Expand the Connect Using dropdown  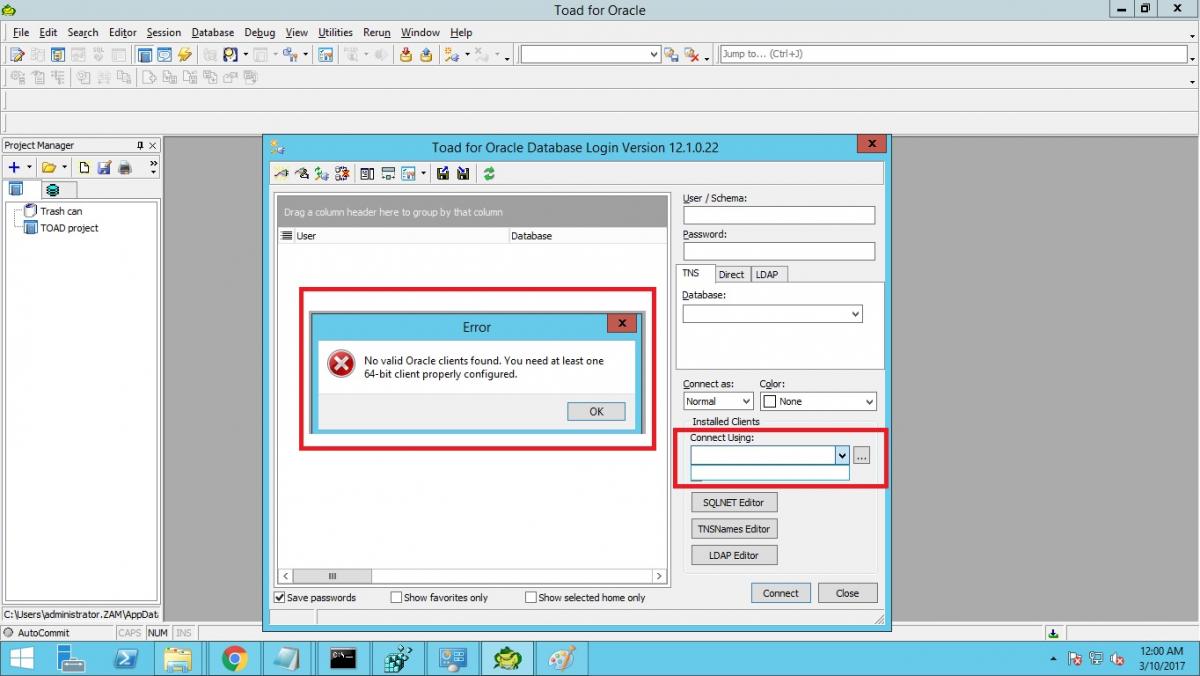pos(841,455)
